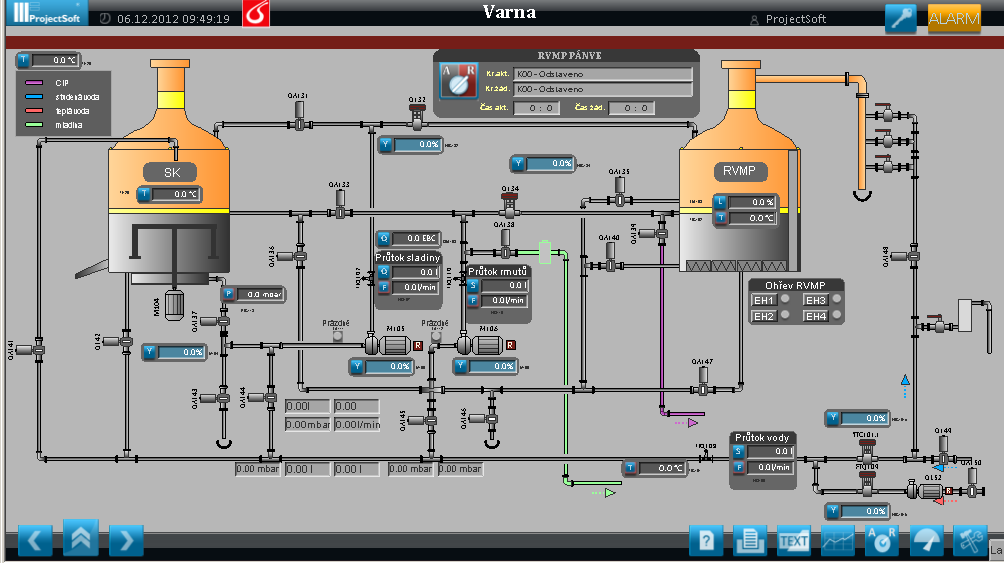Select valve QA146
The width and height of the screenshot is (1004, 563).
(x=484, y=419)
